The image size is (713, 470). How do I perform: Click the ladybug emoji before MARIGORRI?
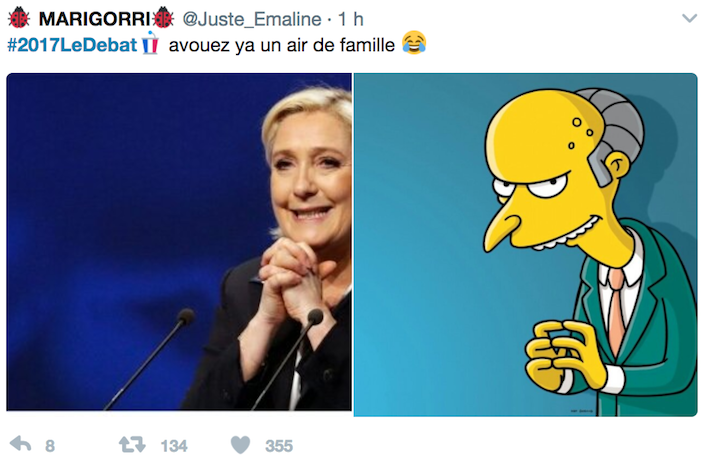point(19,19)
